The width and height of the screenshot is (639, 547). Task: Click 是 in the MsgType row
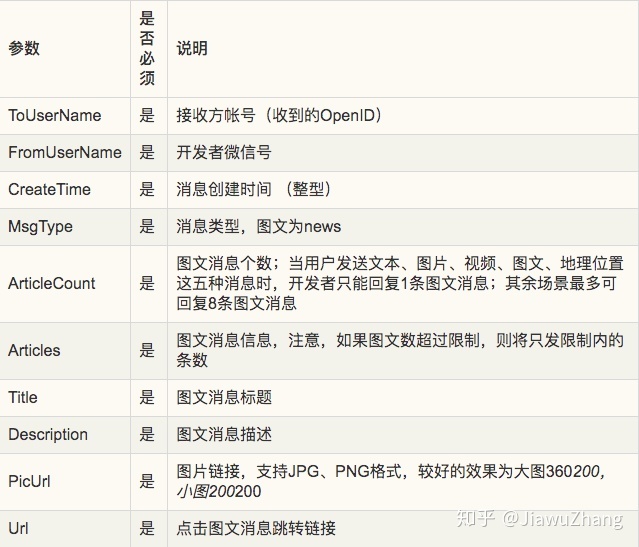[147, 227]
